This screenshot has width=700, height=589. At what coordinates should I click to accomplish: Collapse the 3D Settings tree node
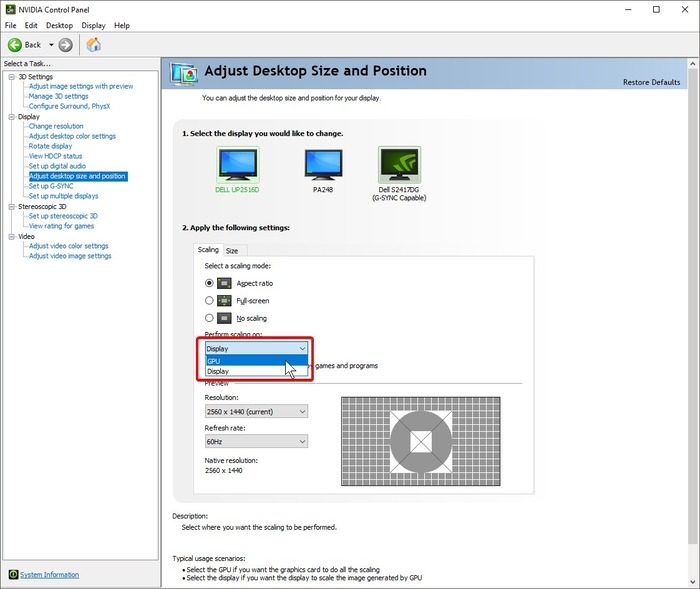click(x=10, y=77)
